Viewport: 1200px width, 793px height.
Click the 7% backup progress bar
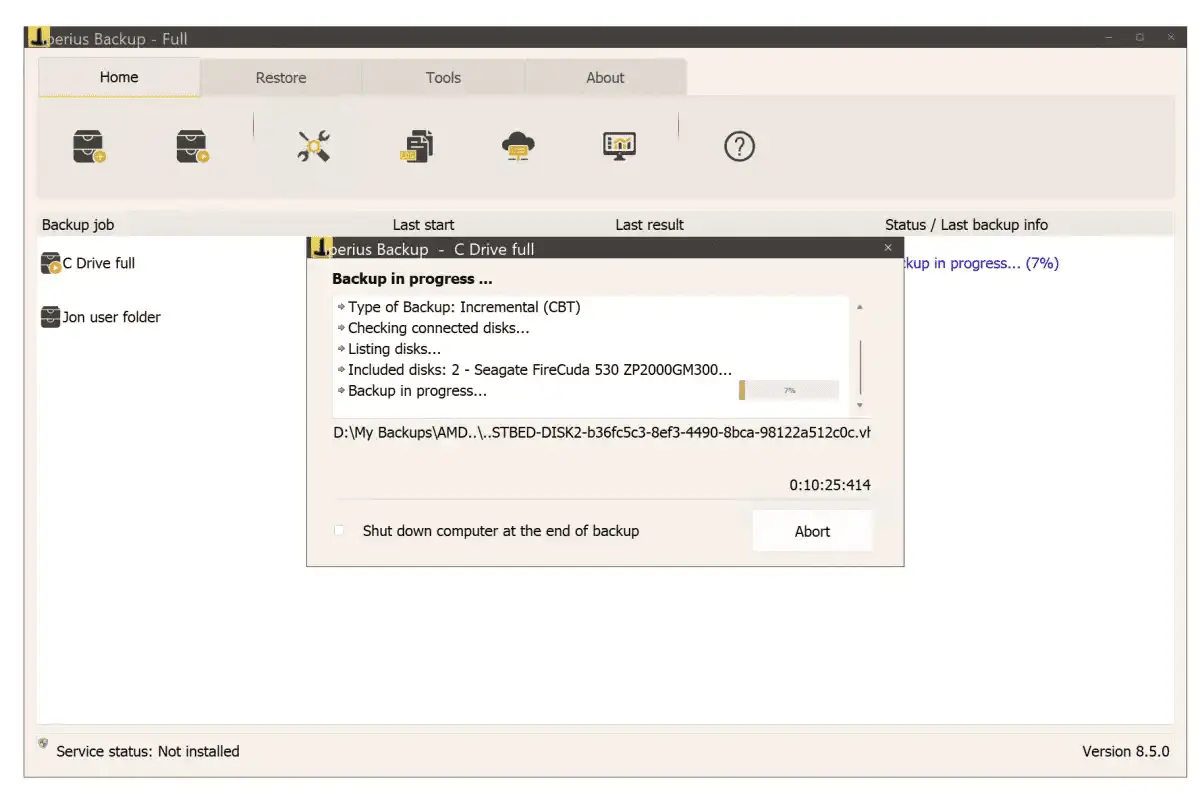pyautogui.click(x=789, y=390)
